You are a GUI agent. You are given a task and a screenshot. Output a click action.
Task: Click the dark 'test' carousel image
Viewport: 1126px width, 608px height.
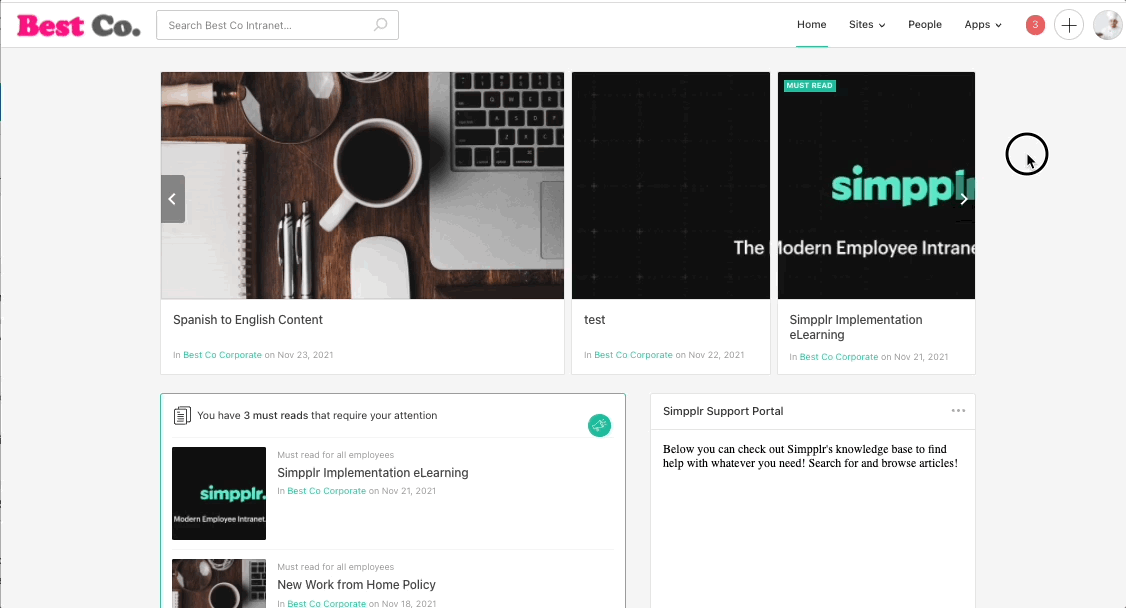671,185
